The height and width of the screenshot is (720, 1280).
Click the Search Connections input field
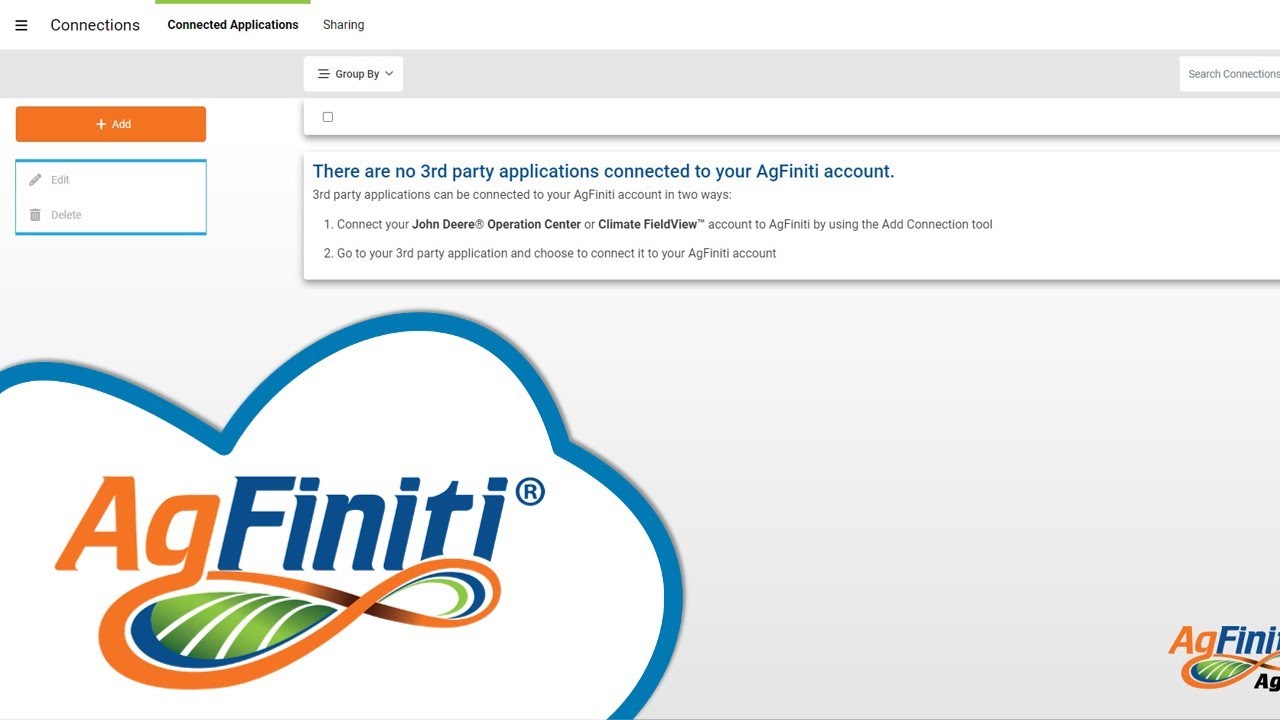1230,74
